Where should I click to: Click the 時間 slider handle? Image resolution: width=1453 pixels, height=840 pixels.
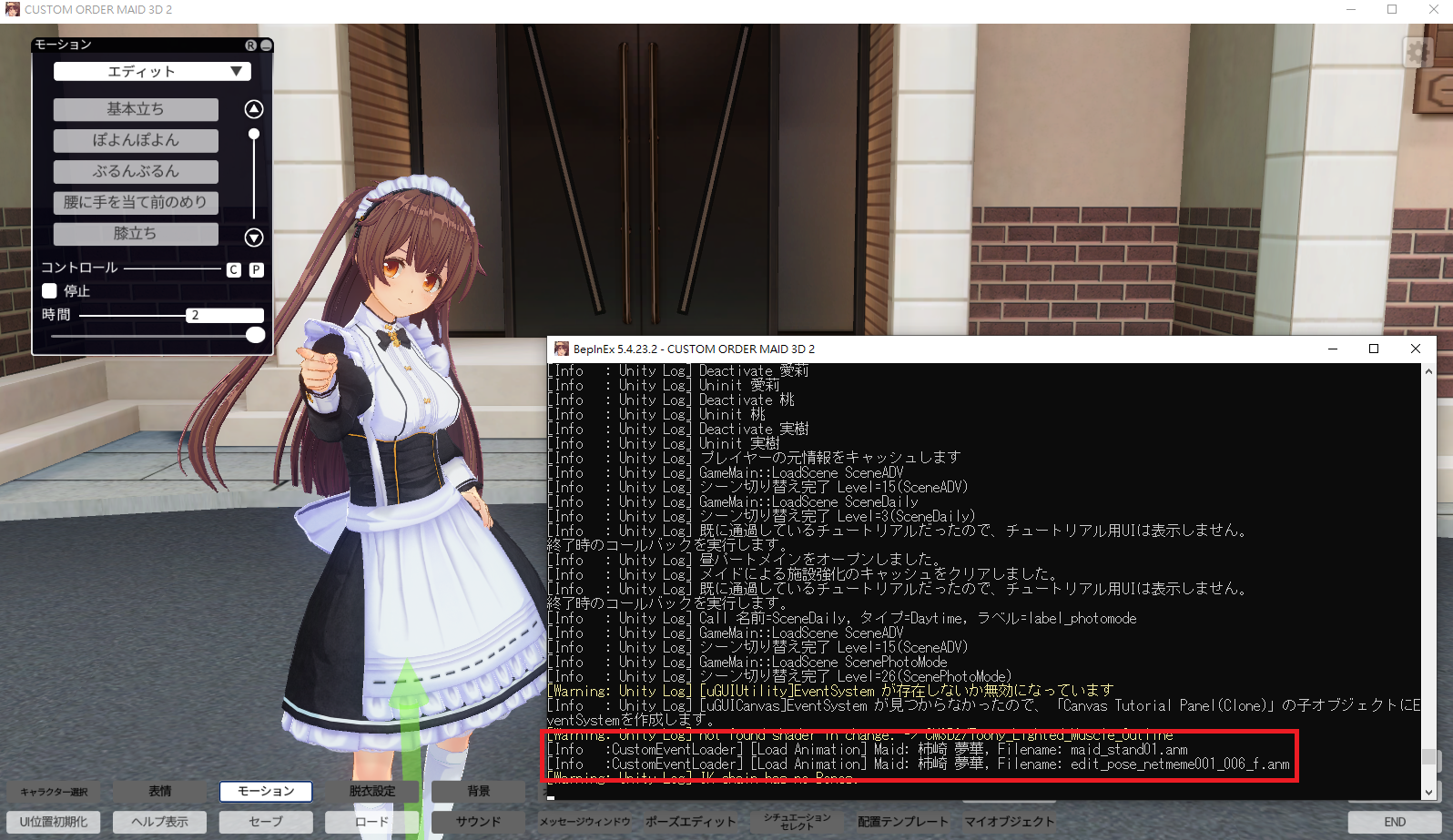coord(256,335)
